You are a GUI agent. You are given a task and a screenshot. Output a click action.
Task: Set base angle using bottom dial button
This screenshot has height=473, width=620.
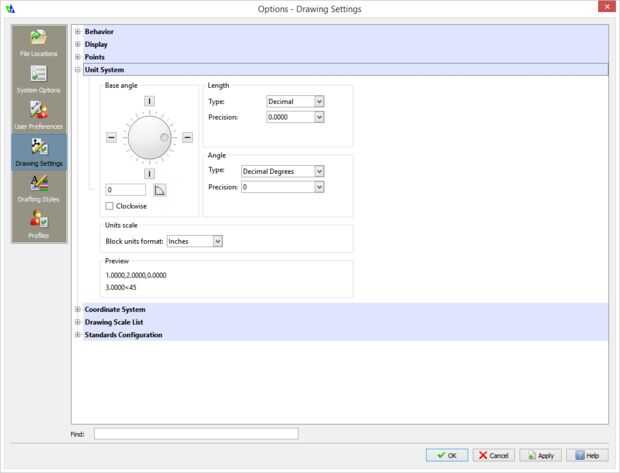(149, 173)
